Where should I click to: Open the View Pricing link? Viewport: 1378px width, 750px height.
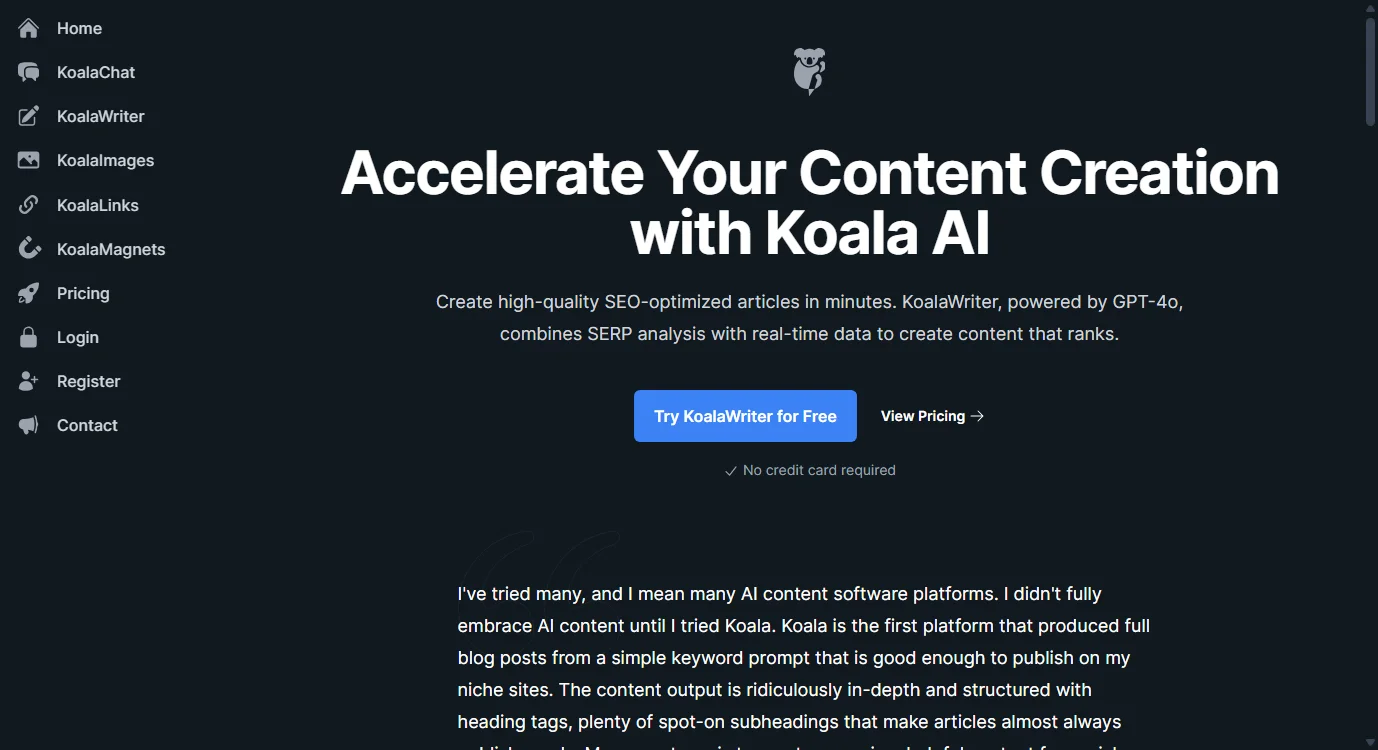point(931,416)
